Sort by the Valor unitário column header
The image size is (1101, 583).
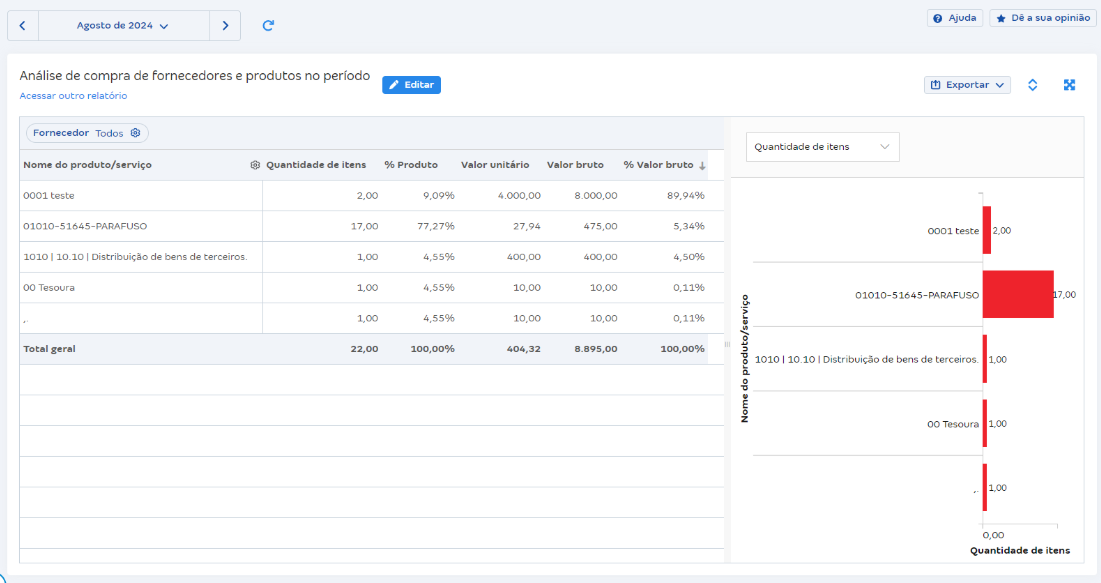pos(495,165)
